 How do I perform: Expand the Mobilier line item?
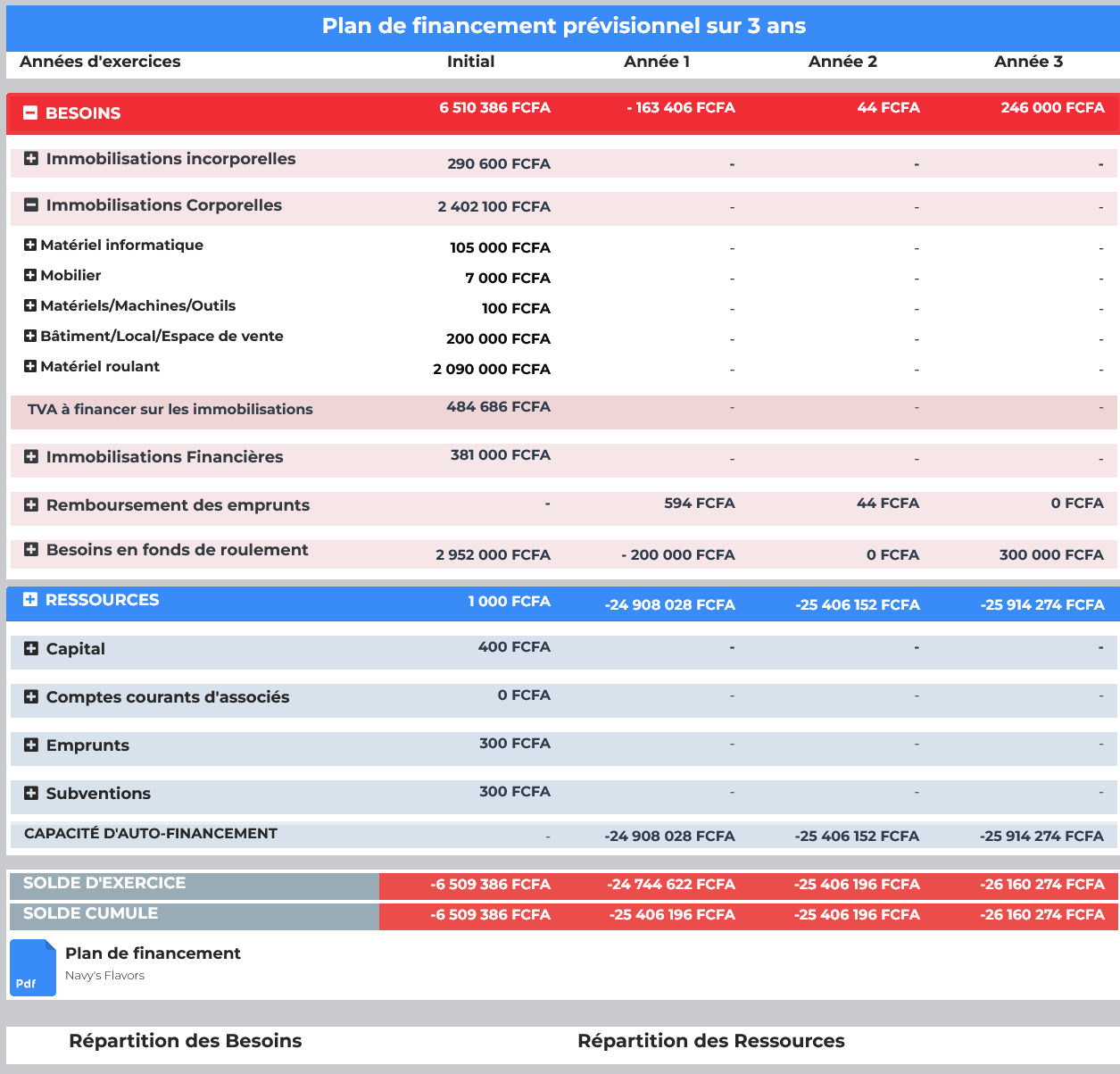pos(30,275)
